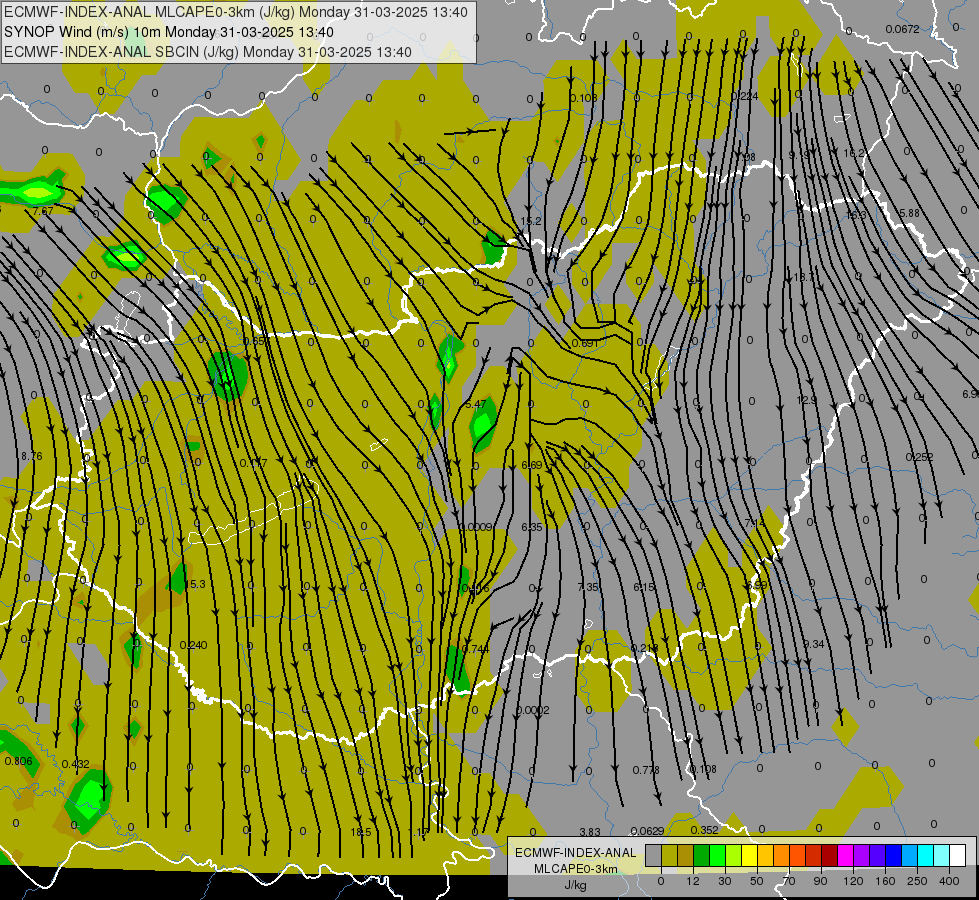
Task: Click the map value 18.5
Action: coord(360,832)
